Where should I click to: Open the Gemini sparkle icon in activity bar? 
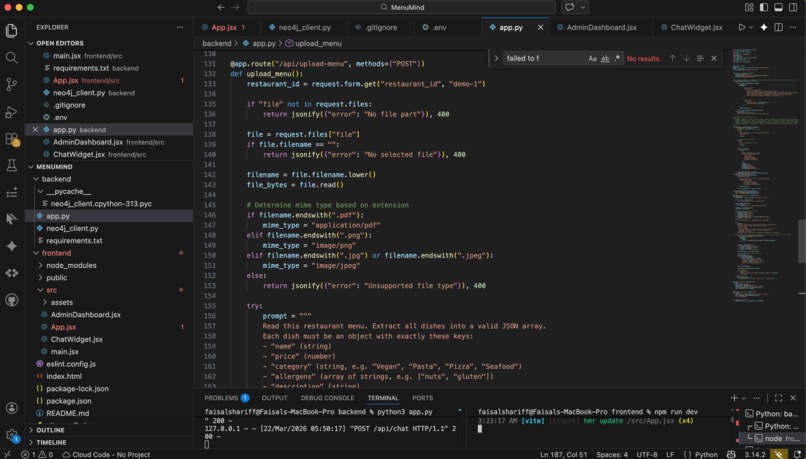click(11, 246)
